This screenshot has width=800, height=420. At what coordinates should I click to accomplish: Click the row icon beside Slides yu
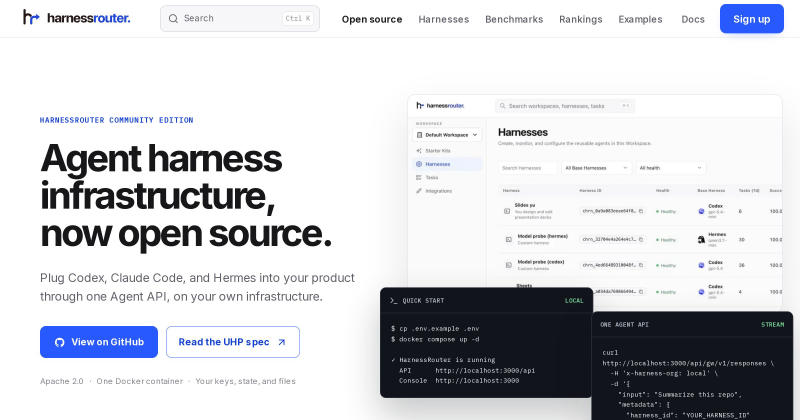tap(507, 211)
